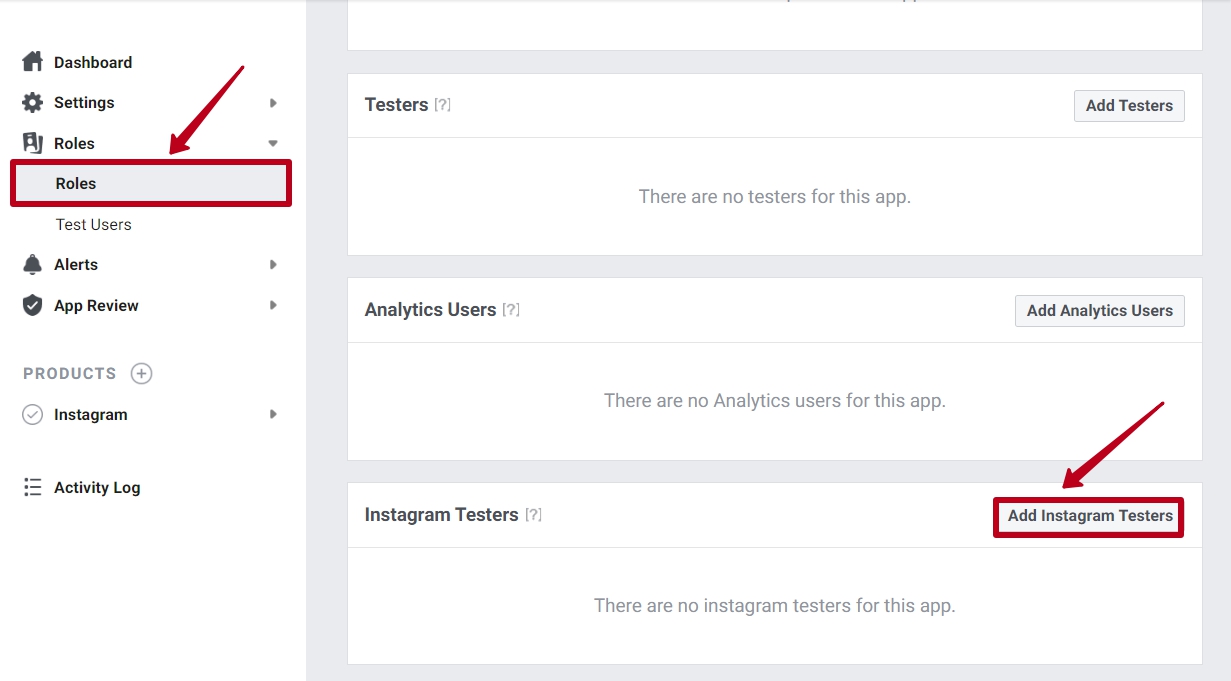Click the add product plus icon
1231x681 pixels.
pos(141,372)
